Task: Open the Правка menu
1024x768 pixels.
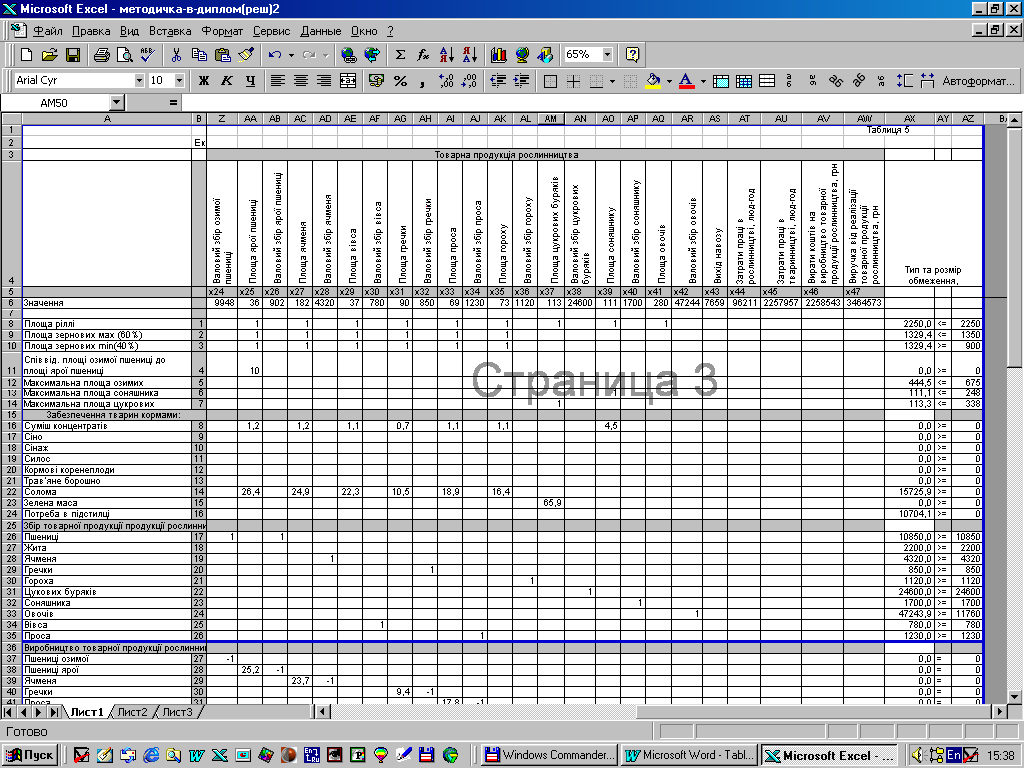Action: [x=91, y=31]
